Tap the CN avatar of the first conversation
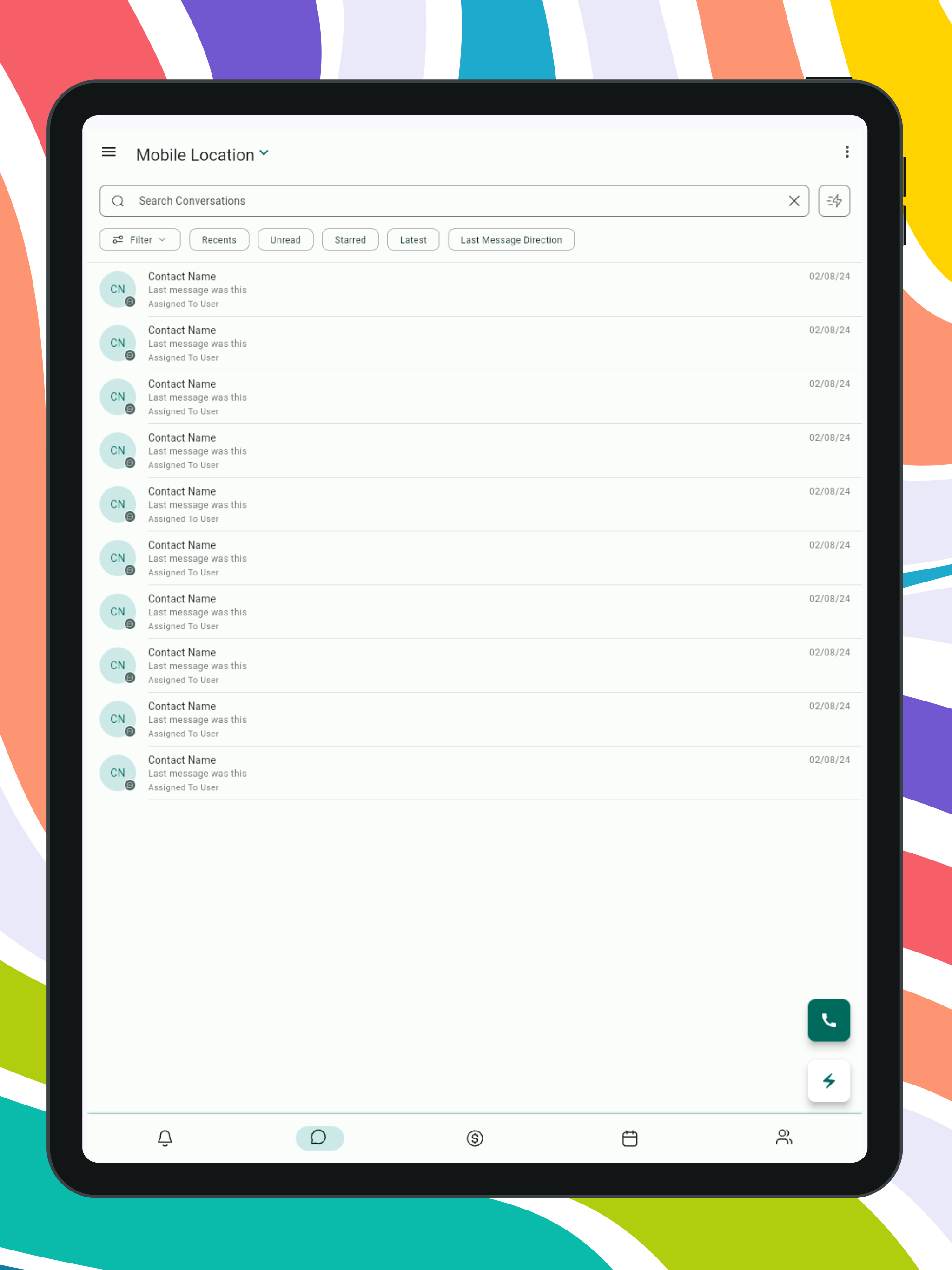Image resolution: width=952 pixels, height=1270 pixels. coord(118,289)
